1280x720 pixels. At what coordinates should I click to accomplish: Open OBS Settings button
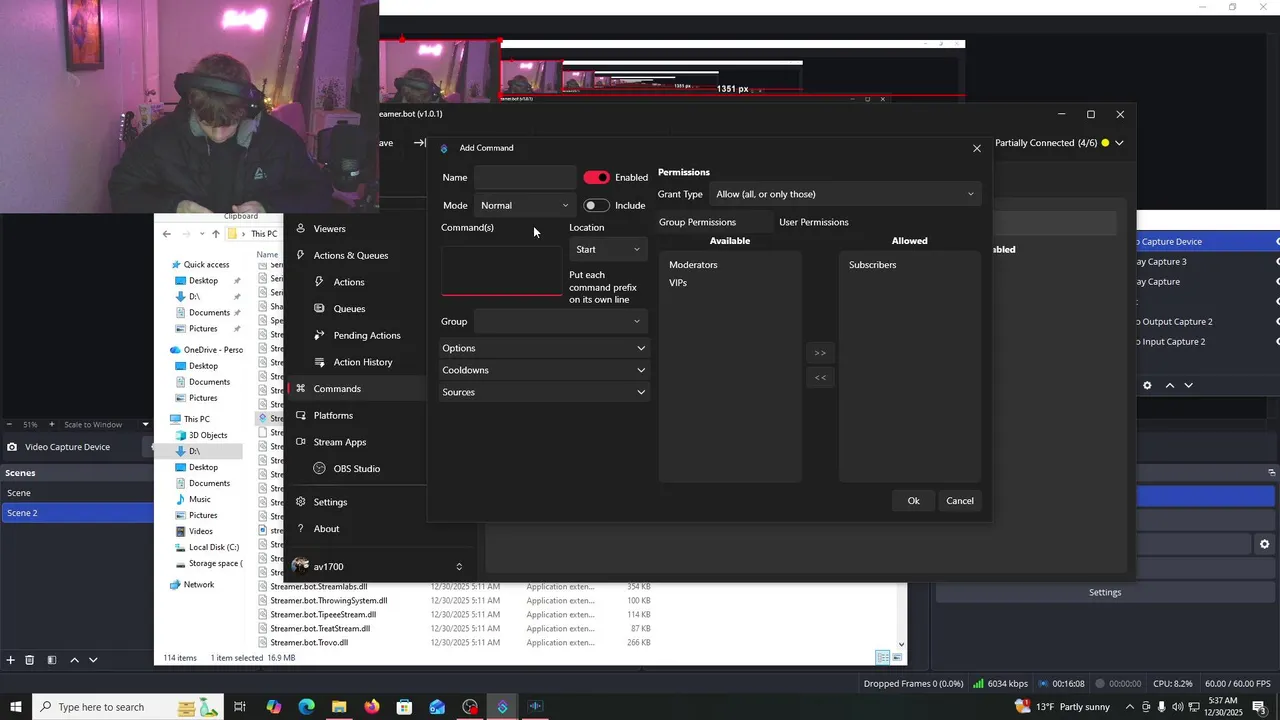[1105, 592]
